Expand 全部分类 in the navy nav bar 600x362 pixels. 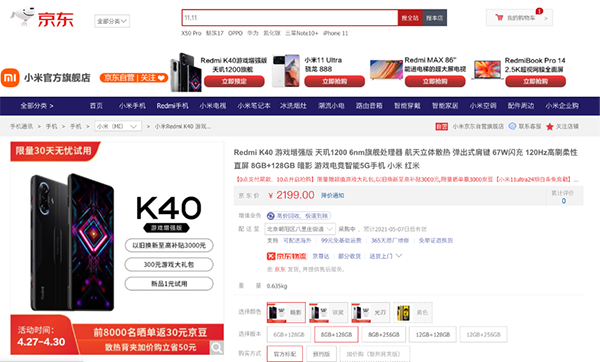[x=37, y=106]
